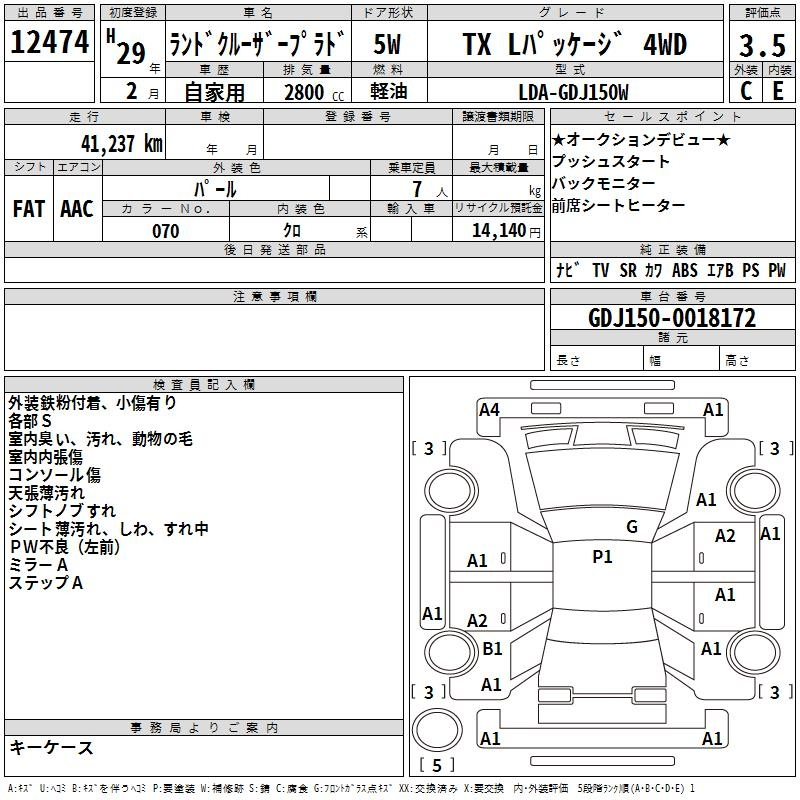Viewport: 800px width, 800px height.
Task: Select the overall score 3.5
Action: [761, 45]
